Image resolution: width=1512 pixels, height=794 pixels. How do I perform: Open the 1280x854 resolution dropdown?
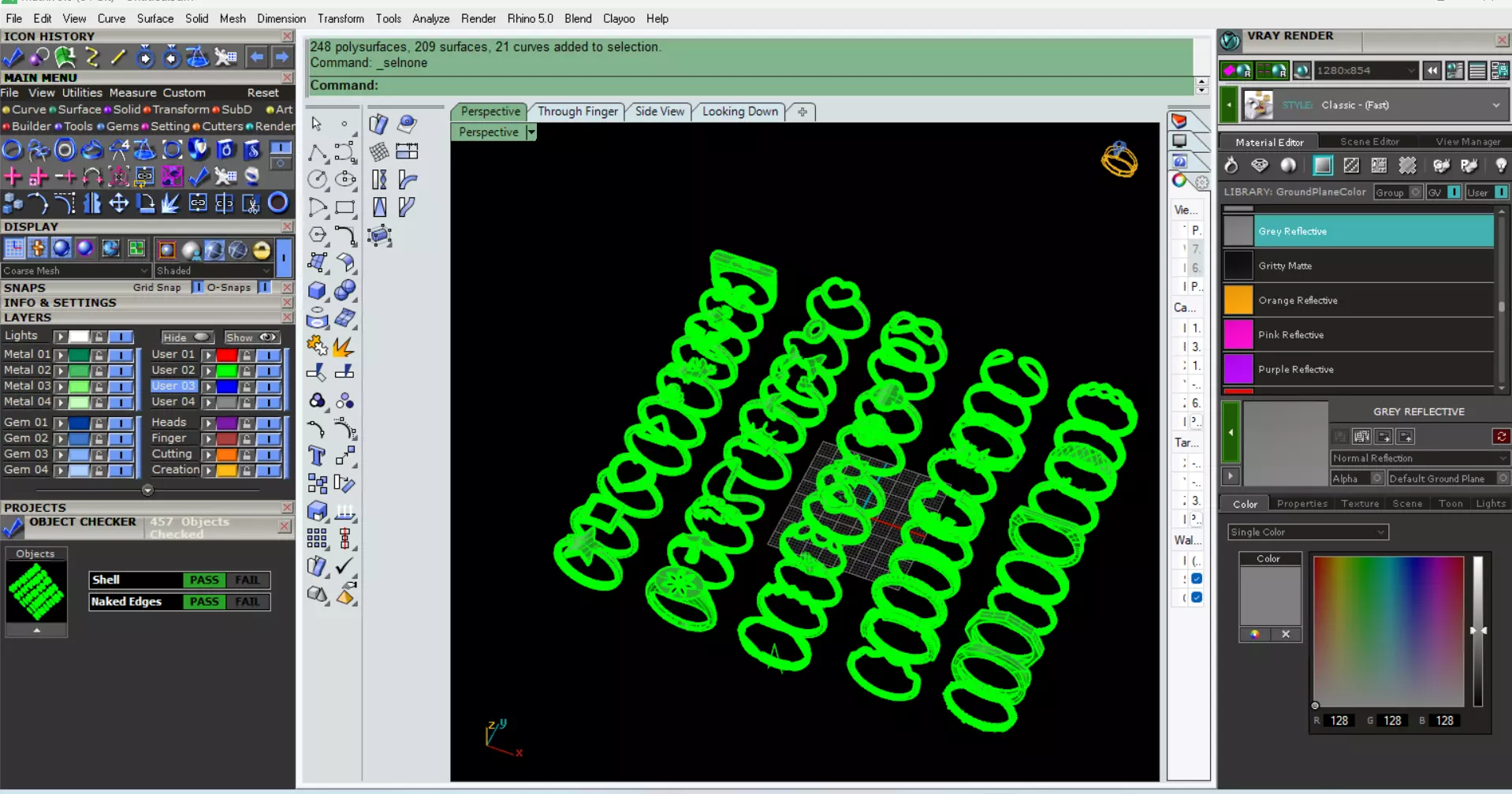[x=1365, y=71]
